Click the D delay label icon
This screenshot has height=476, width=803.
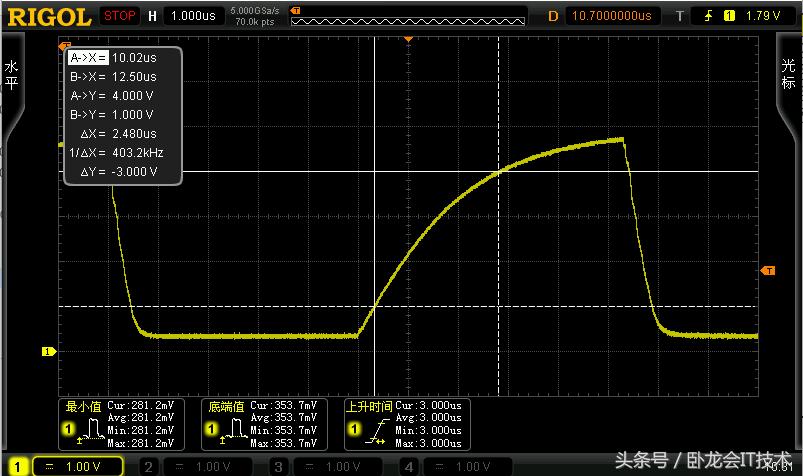click(x=553, y=16)
